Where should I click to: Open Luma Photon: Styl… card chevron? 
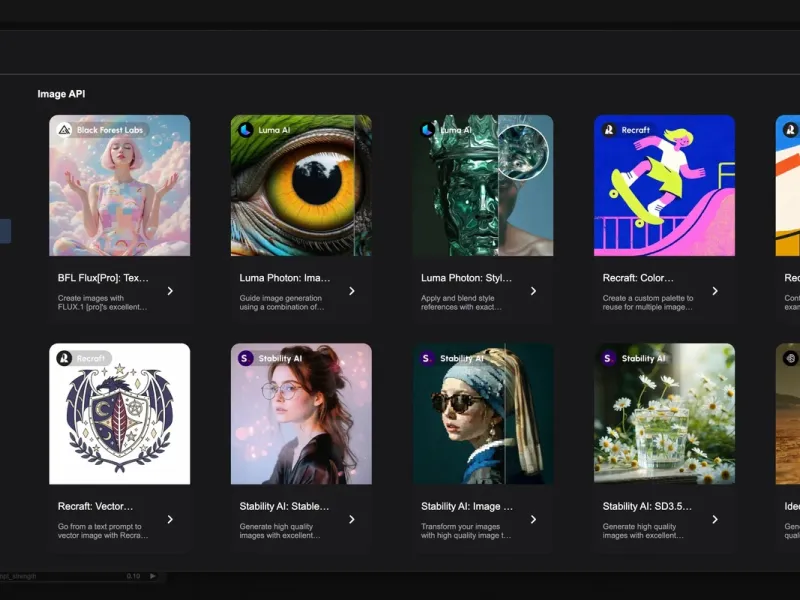tap(533, 291)
